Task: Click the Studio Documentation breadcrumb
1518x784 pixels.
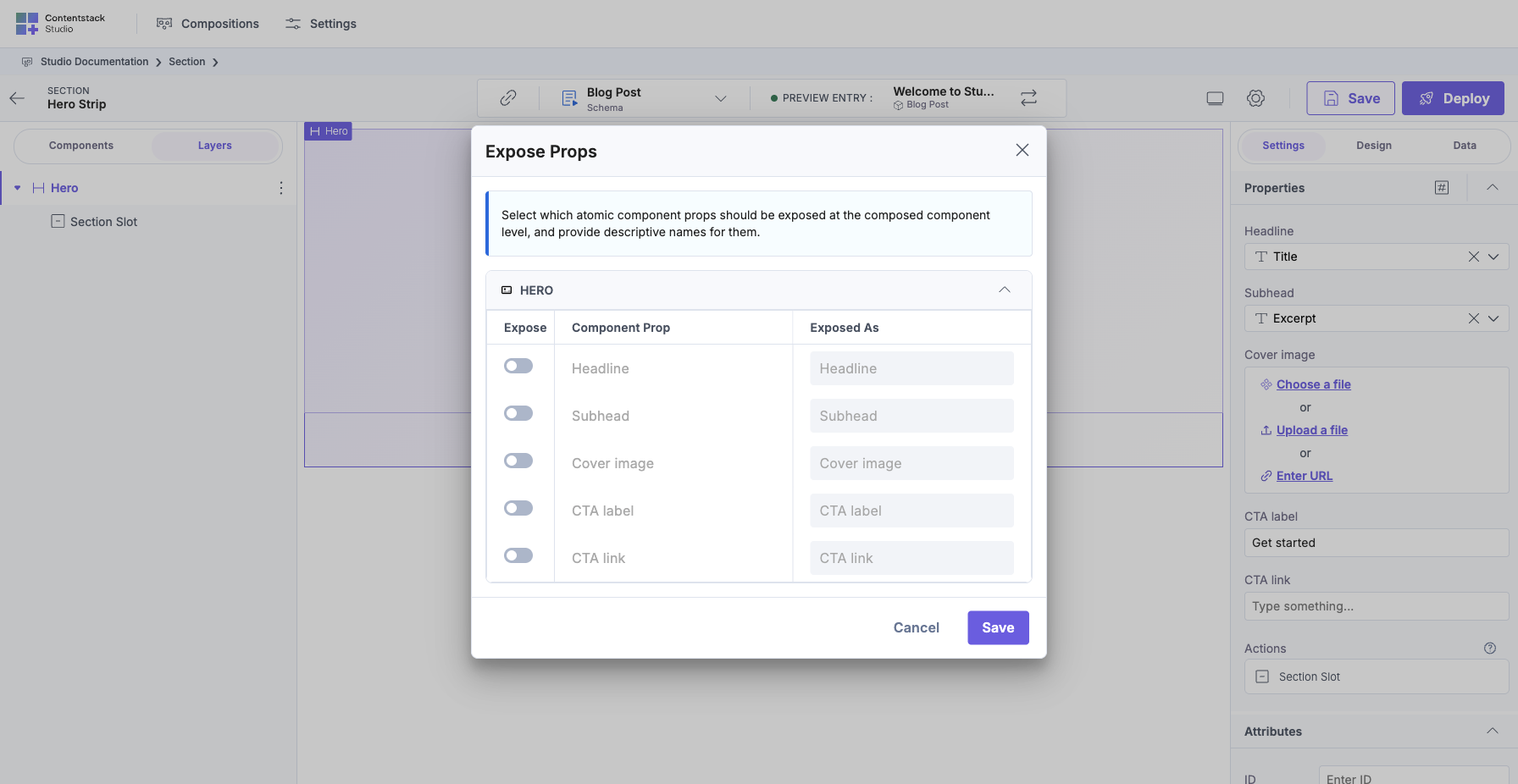Action: [x=94, y=62]
